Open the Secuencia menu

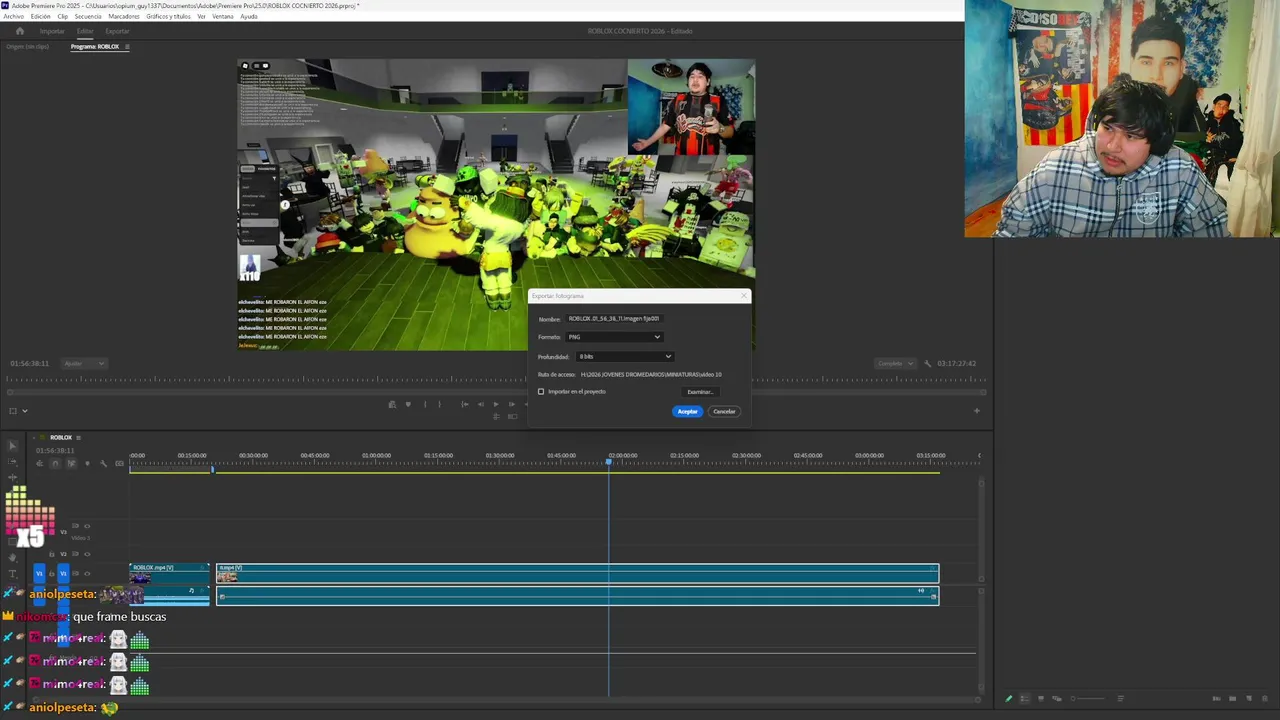[88, 16]
